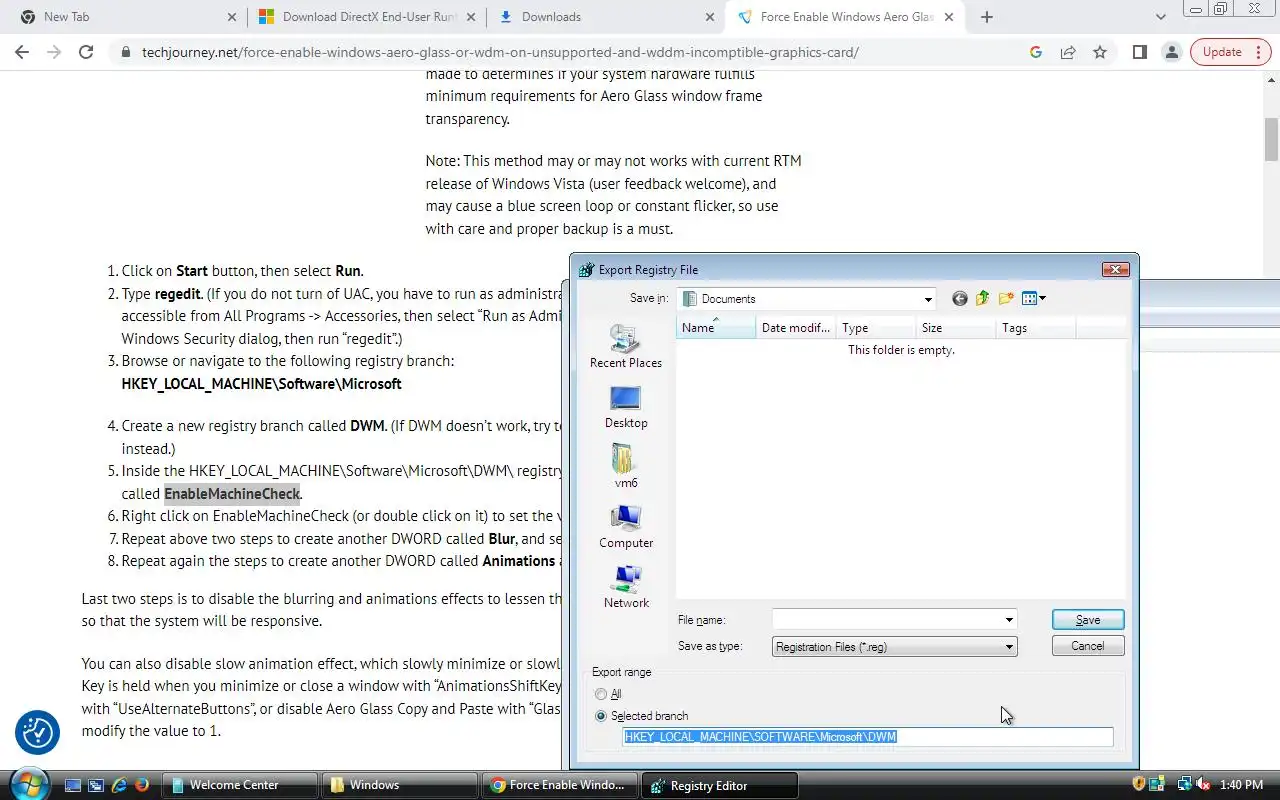Share this page icon in address bar
The width and height of the screenshot is (1280, 800).
coord(1068,52)
